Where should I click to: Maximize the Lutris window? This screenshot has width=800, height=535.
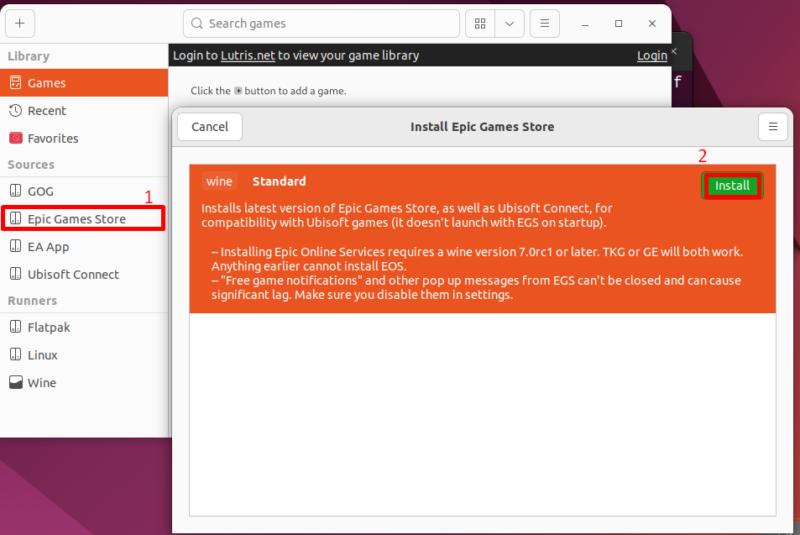(618, 23)
